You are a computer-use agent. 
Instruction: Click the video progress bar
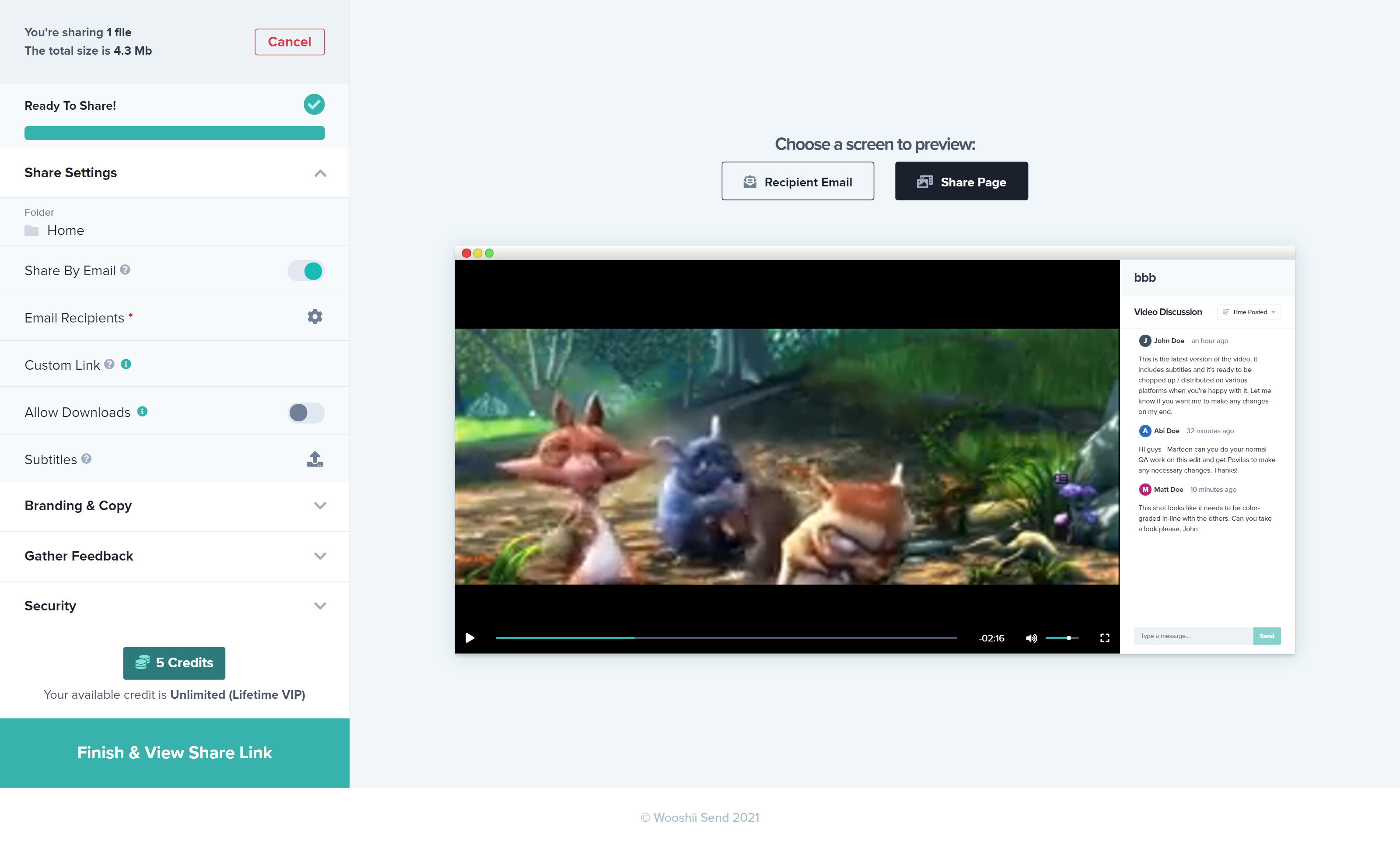point(726,638)
